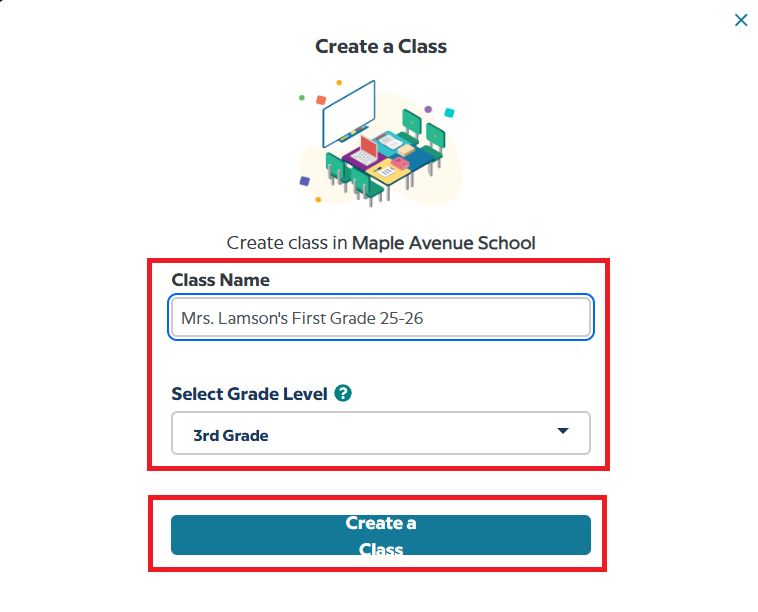Viewport: 758px width, 612px height.
Task: Click the Create a Class heading
Action: (381, 46)
